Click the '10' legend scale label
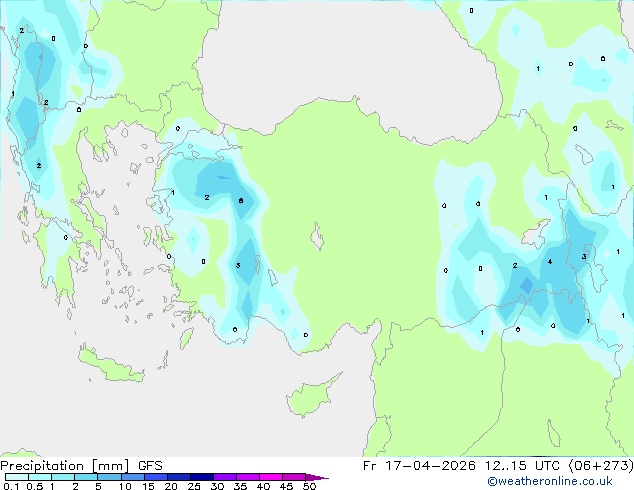The width and height of the screenshot is (634, 490). (x=125, y=486)
